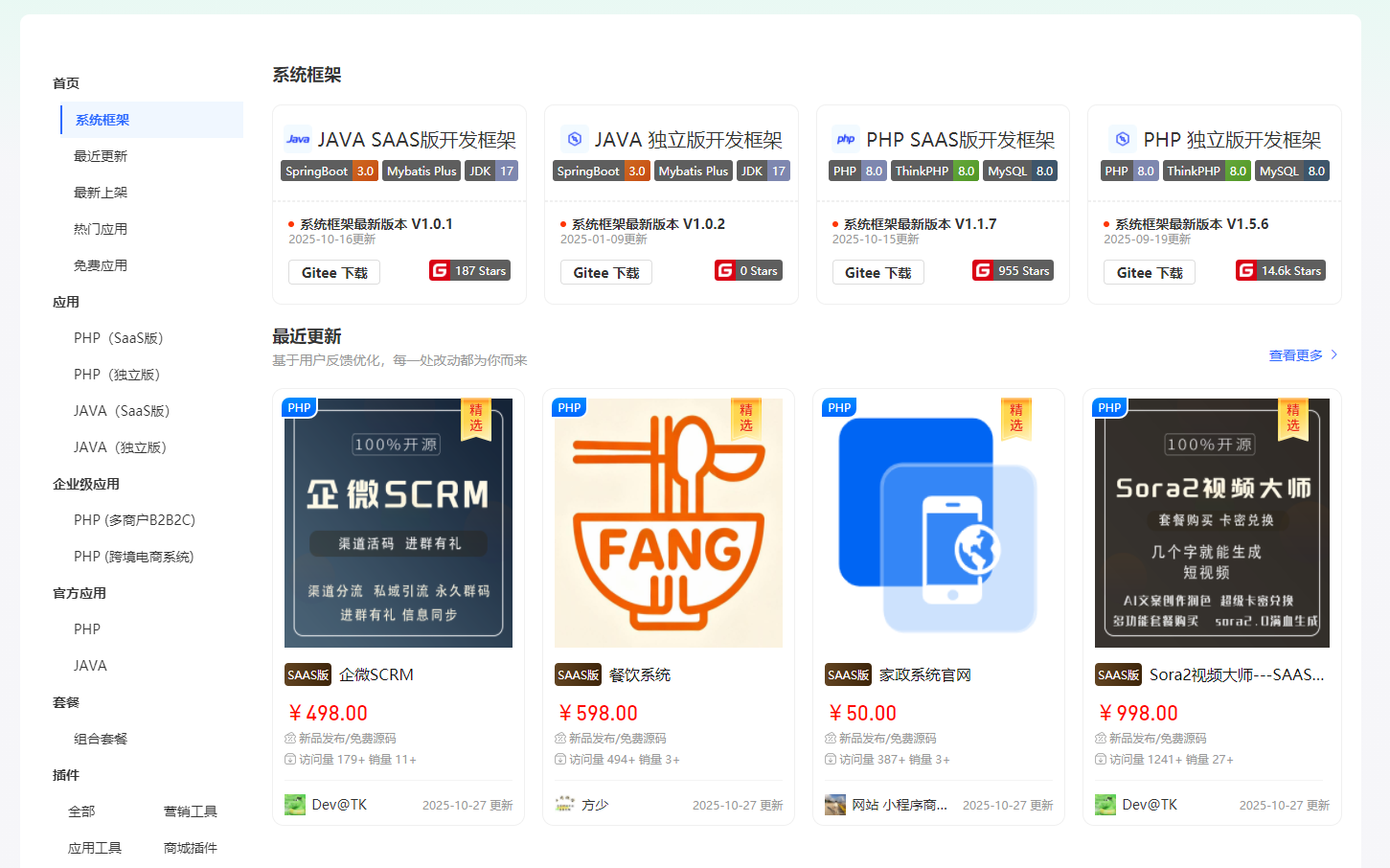Open PHP (多商户B2B2C) sidebar item

click(134, 520)
